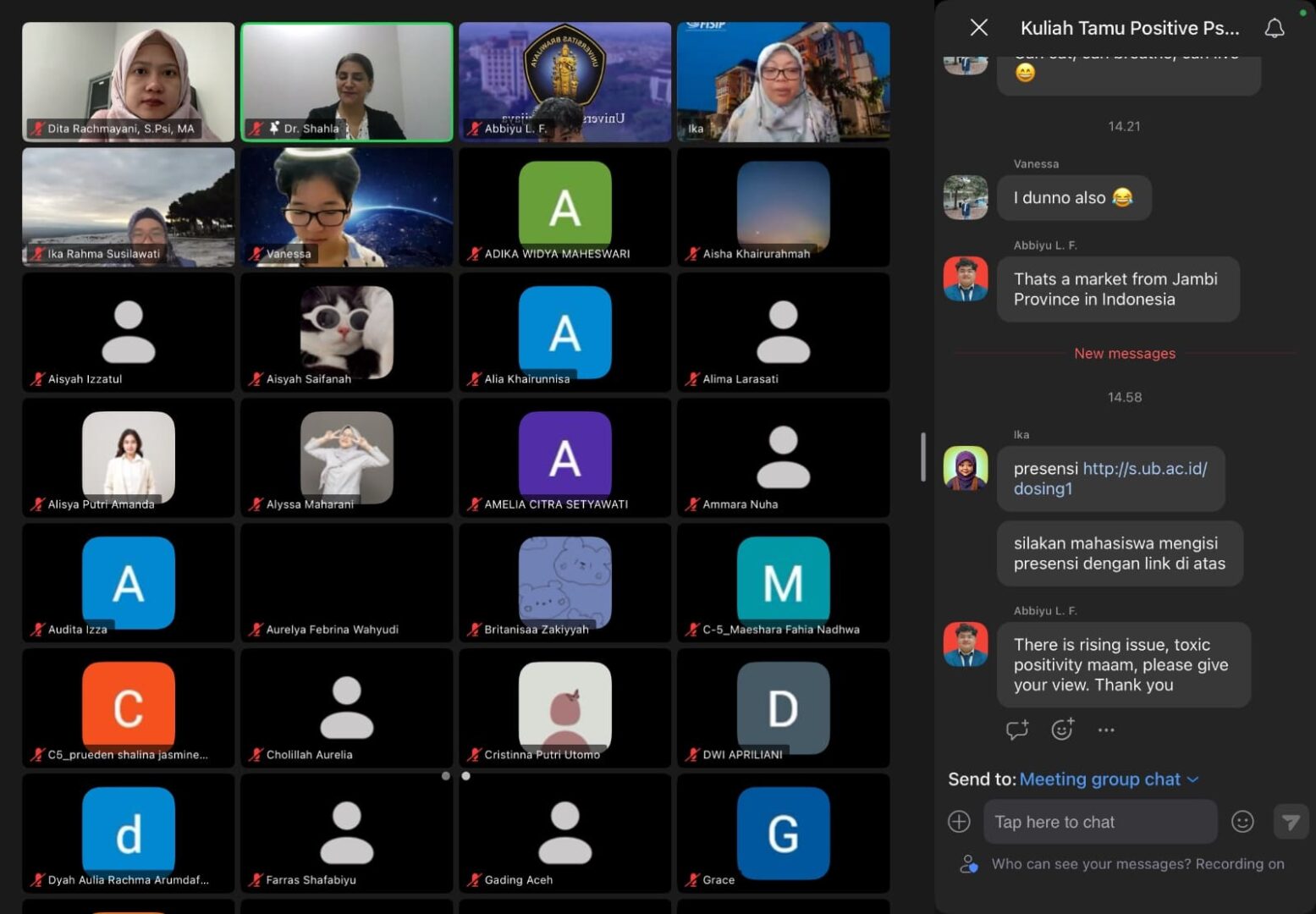This screenshot has height=914, width=1316.
Task: Go to the second gallery page dot
Action: [466, 776]
